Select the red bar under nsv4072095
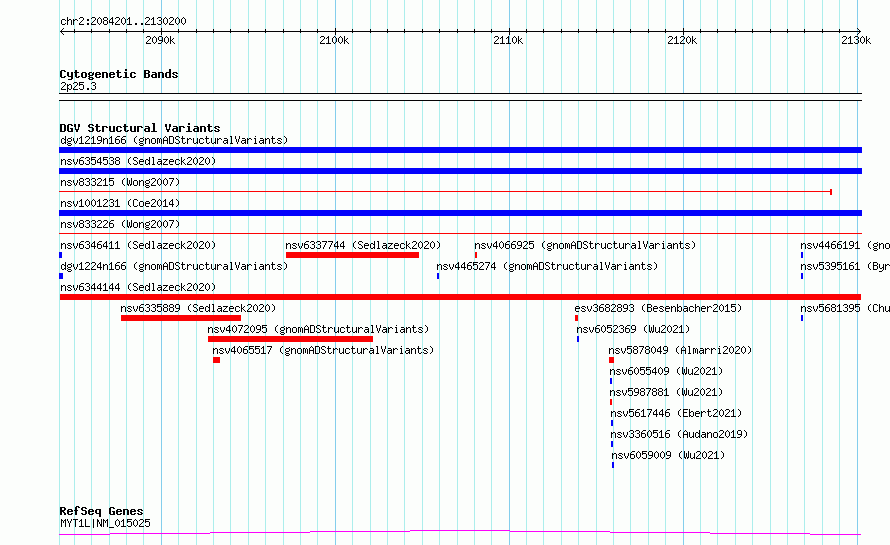 tap(291, 339)
